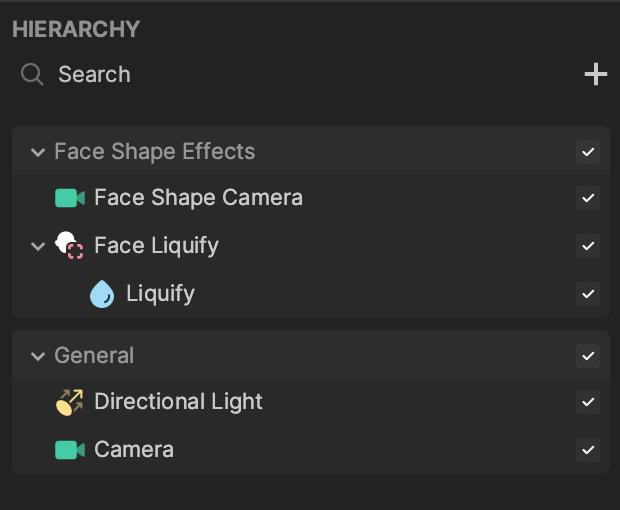Toggle off the Face Liquify checkbox

(588, 246)
